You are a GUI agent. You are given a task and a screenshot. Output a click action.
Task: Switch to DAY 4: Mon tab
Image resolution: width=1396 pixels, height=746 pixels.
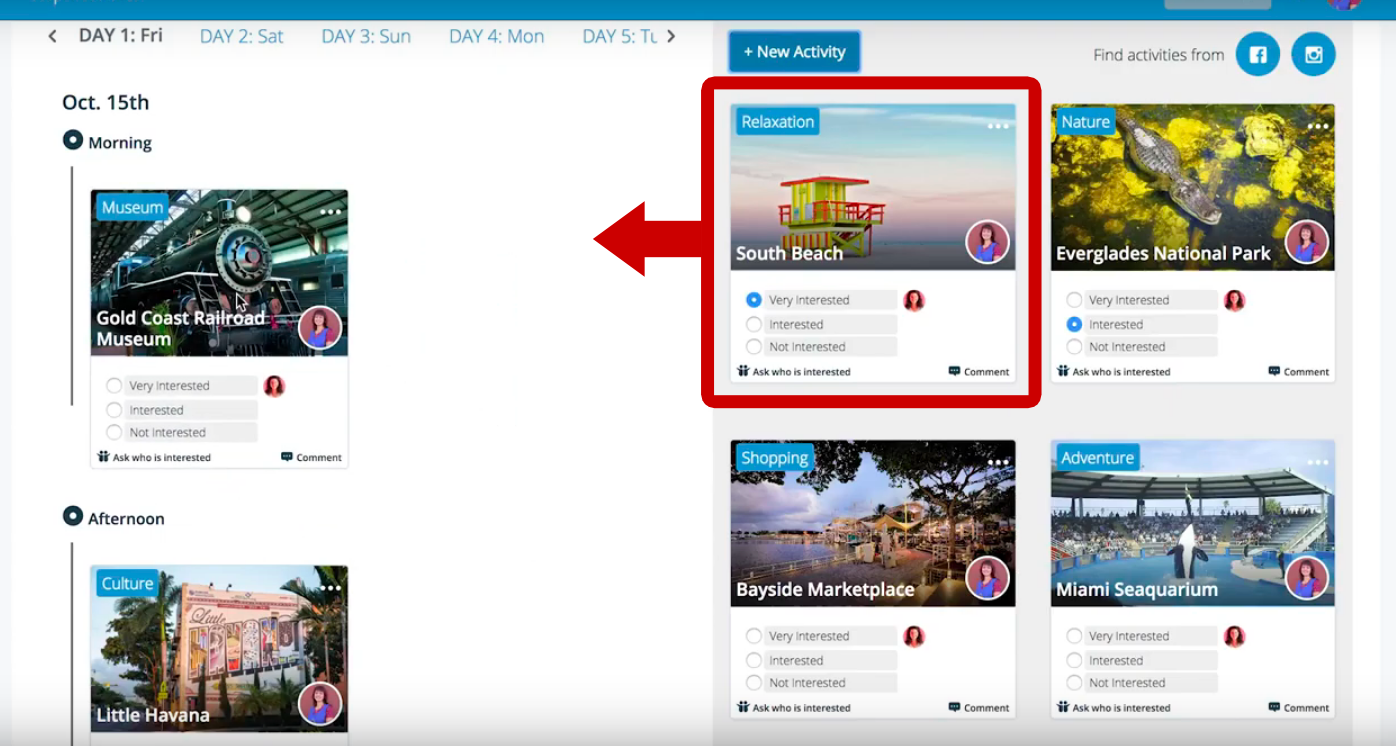coord(497,36)
